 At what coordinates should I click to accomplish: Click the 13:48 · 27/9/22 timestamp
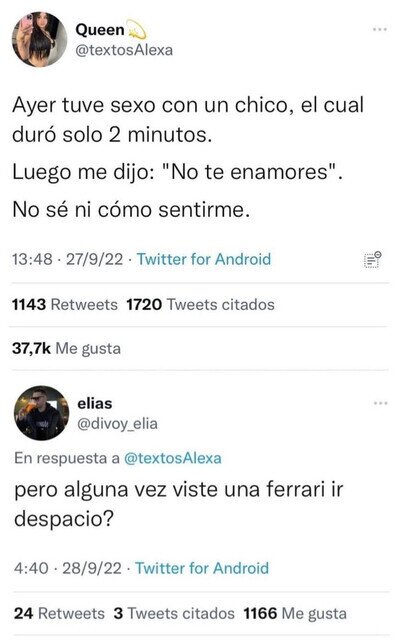67,259
